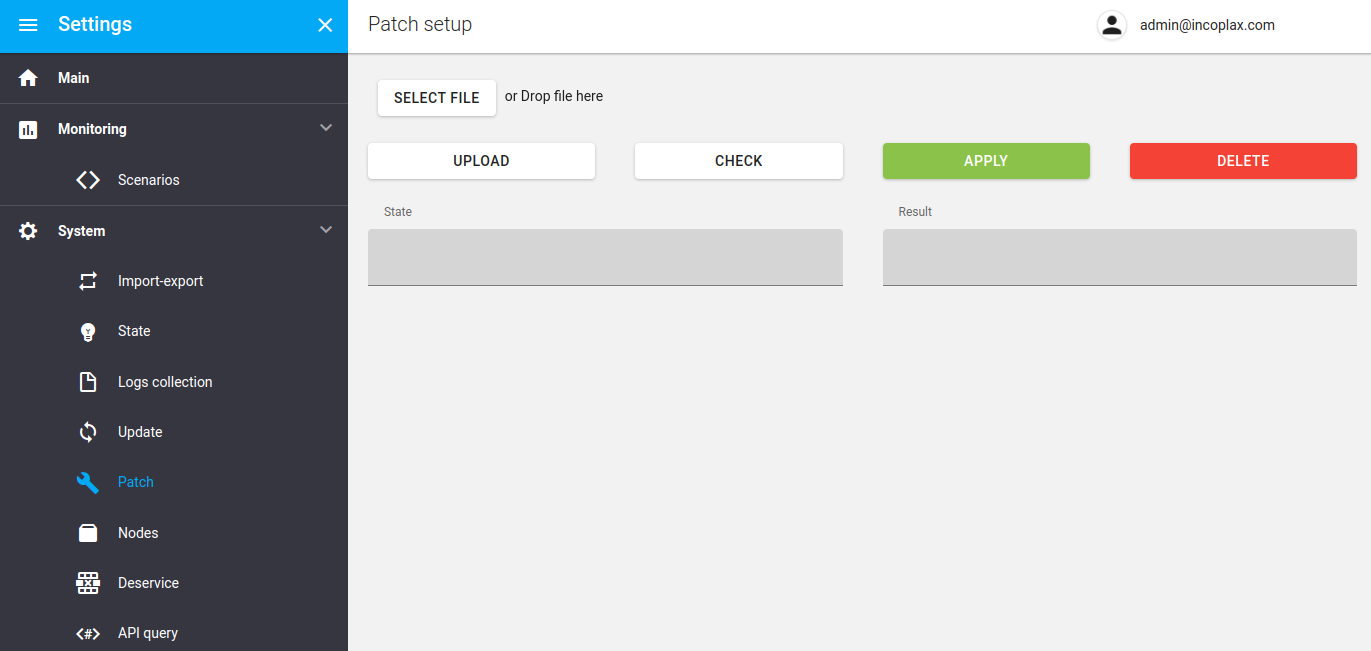Click the Nodes box icon
Image resolution: width=1371 pixels, height=651 pixels.
tap(88, 533)
